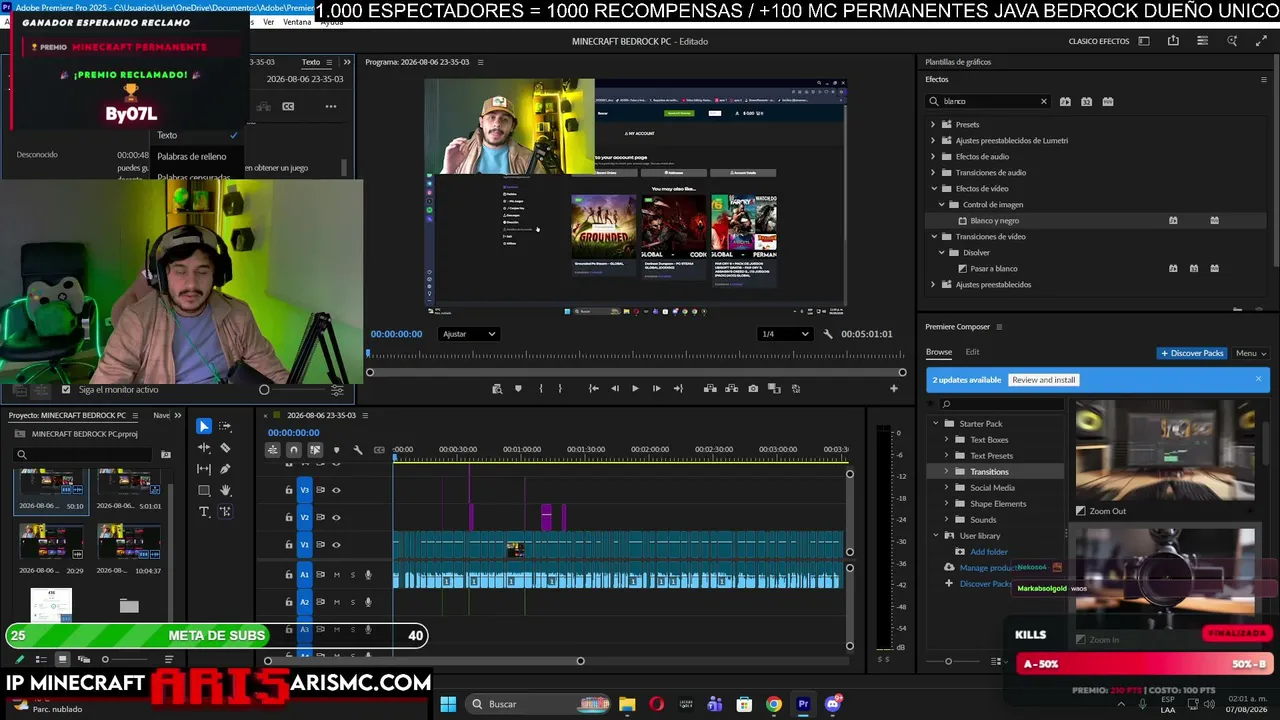Add marker in Program Monitor

pos(518,388)
